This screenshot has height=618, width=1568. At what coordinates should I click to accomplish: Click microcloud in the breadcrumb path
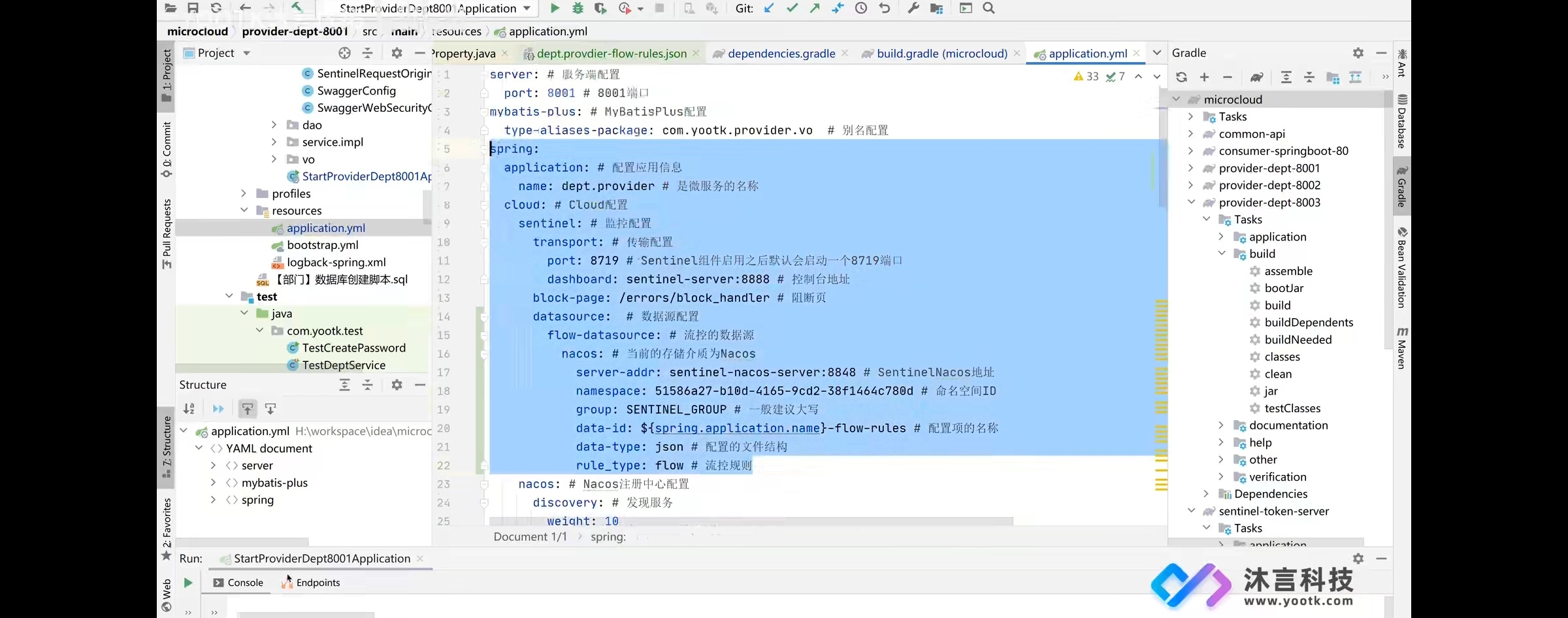pyautogui.click(x=197, y=31)
